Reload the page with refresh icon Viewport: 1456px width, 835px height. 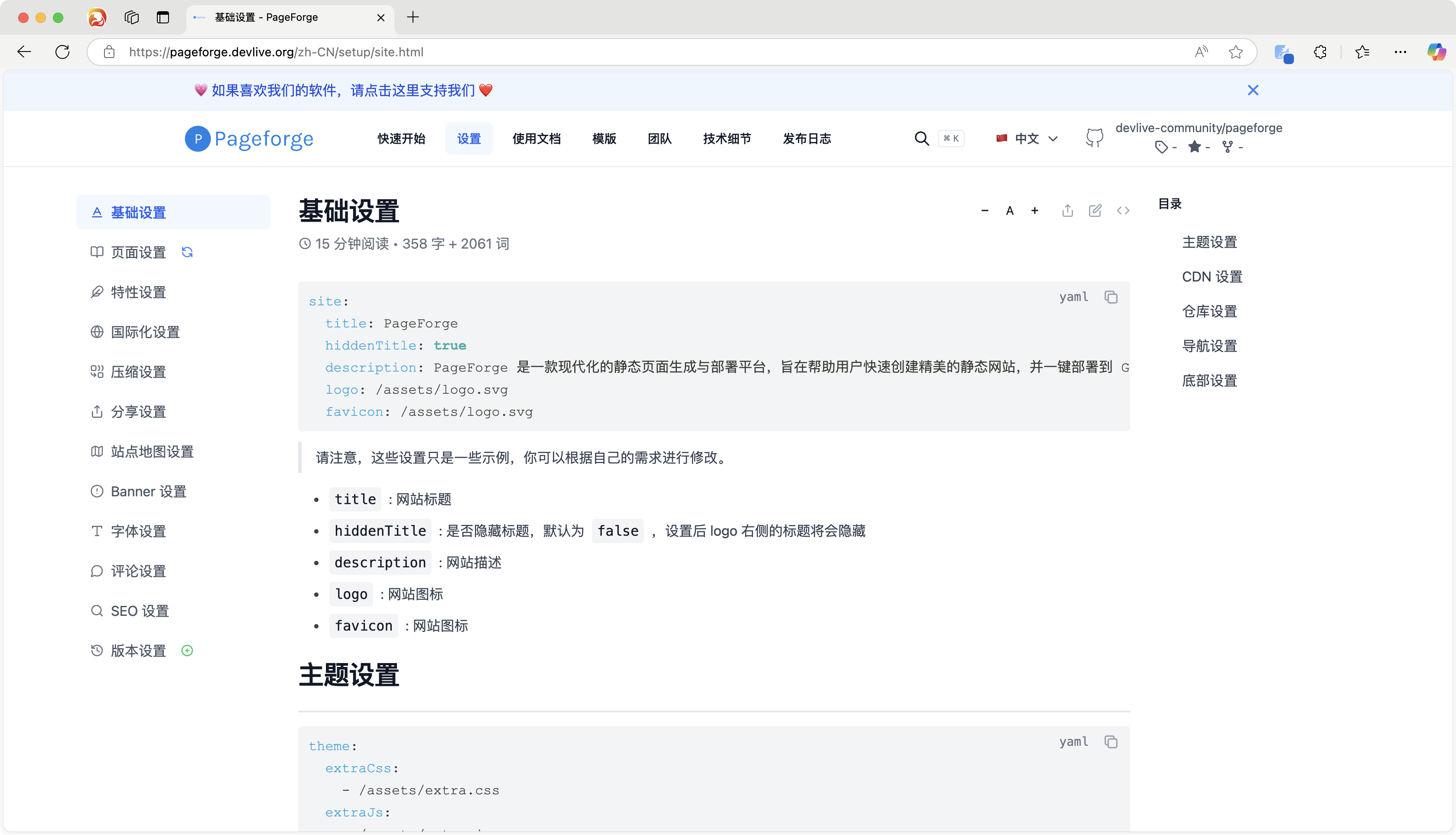point(62,52)
